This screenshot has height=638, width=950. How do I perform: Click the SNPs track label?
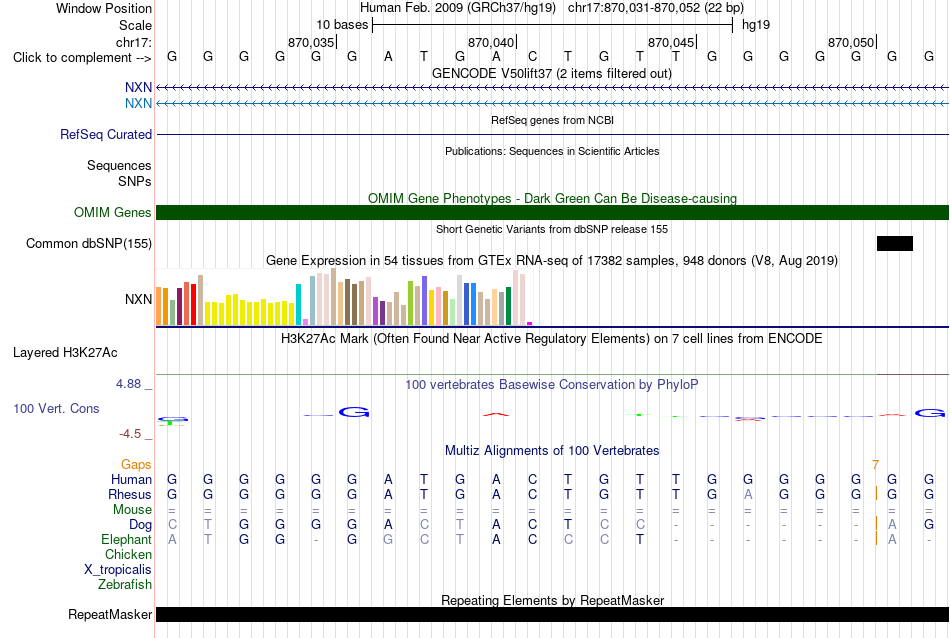pyautogui.click(x=135, y=181)
